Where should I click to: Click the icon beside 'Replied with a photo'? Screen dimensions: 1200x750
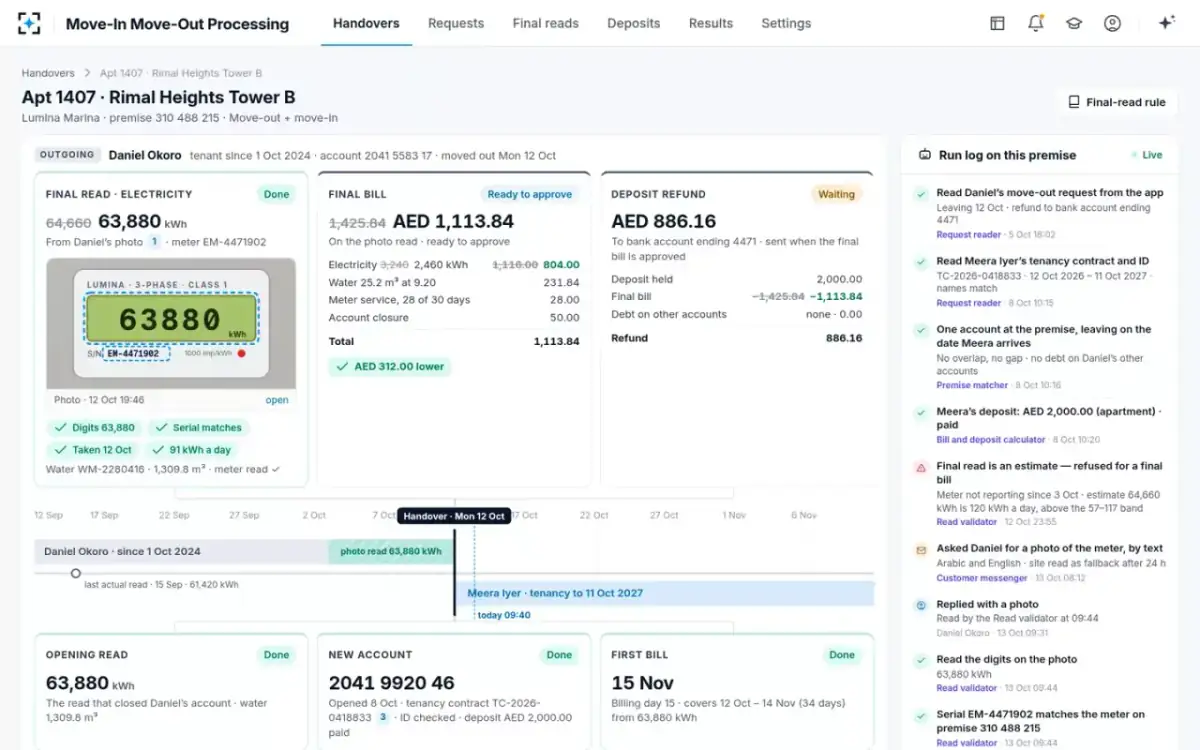coord(921,605)
